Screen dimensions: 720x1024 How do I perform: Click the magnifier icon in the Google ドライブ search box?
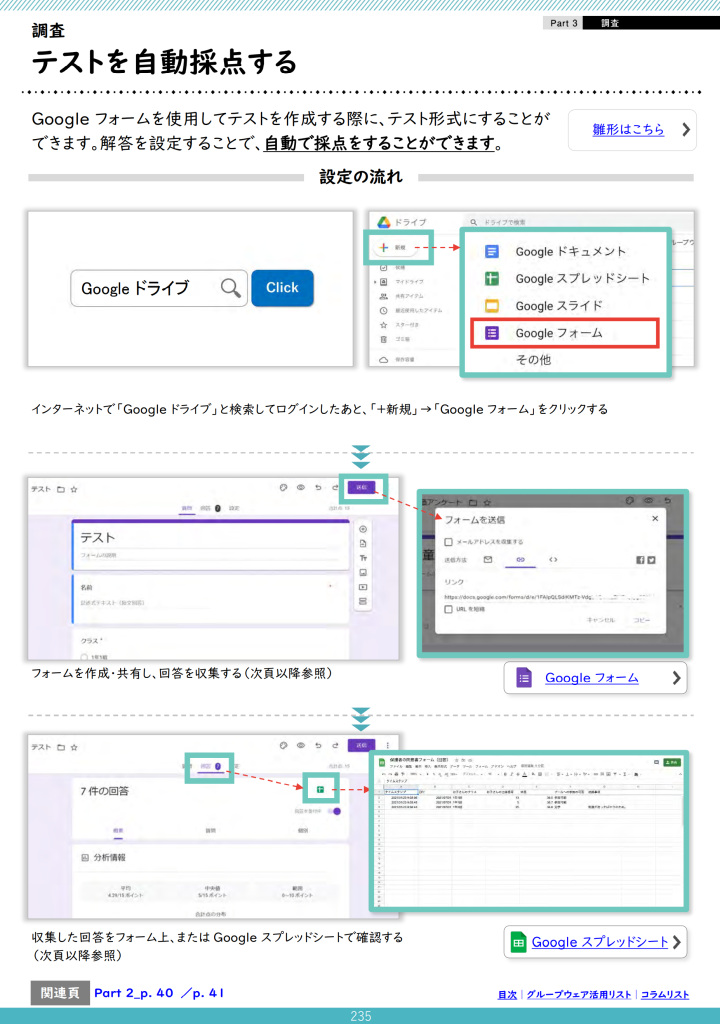(230, 287)
